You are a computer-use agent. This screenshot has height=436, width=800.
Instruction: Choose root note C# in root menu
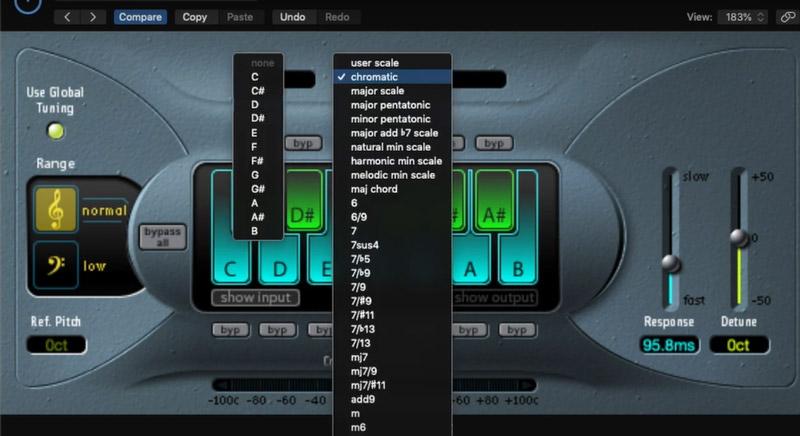tap(258, 91)
